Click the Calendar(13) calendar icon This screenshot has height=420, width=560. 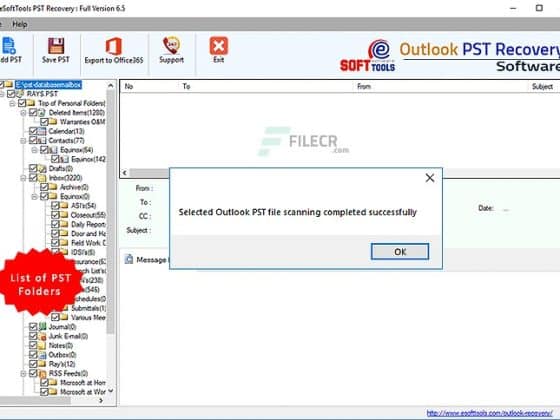[42, 131]
